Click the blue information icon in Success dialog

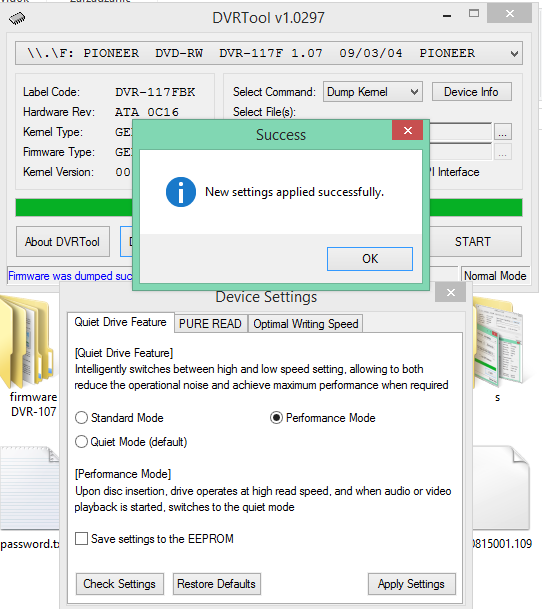181,192
